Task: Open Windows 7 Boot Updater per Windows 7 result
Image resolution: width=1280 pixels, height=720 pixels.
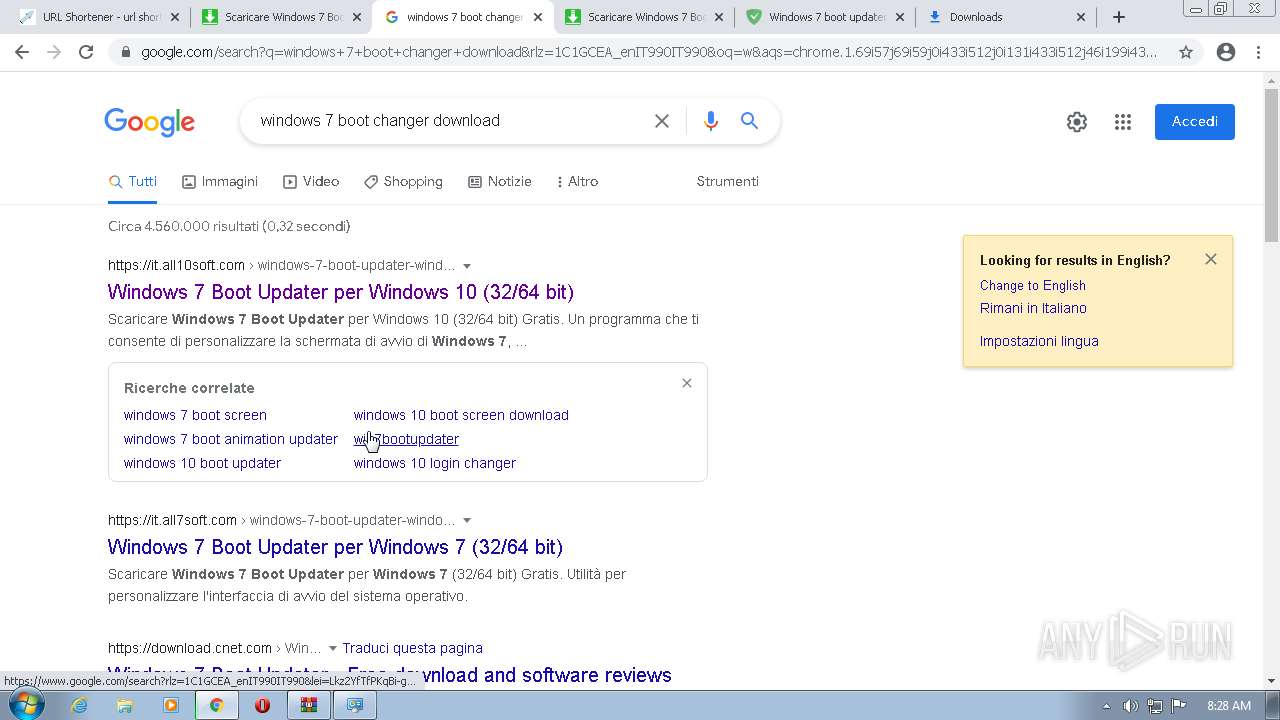Action: [x=335, y=547]
